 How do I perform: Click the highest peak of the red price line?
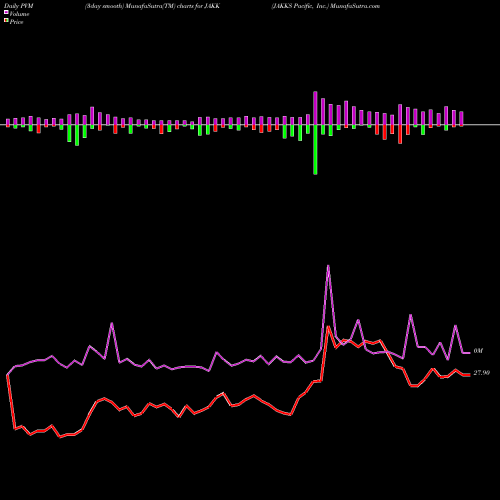[328, 326]
